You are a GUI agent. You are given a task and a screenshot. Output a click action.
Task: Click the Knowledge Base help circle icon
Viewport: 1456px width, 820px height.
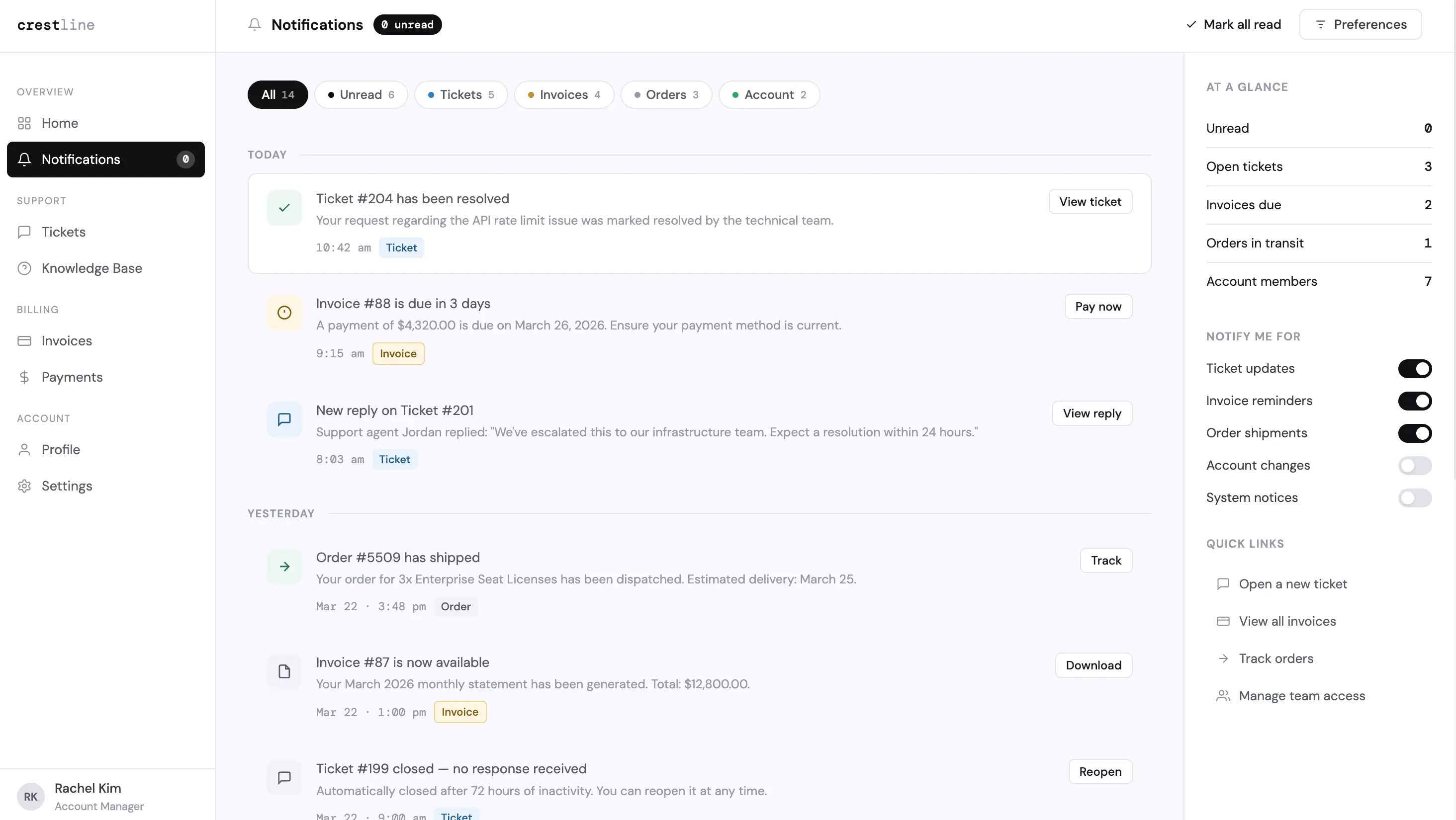[x=24, y=268]
